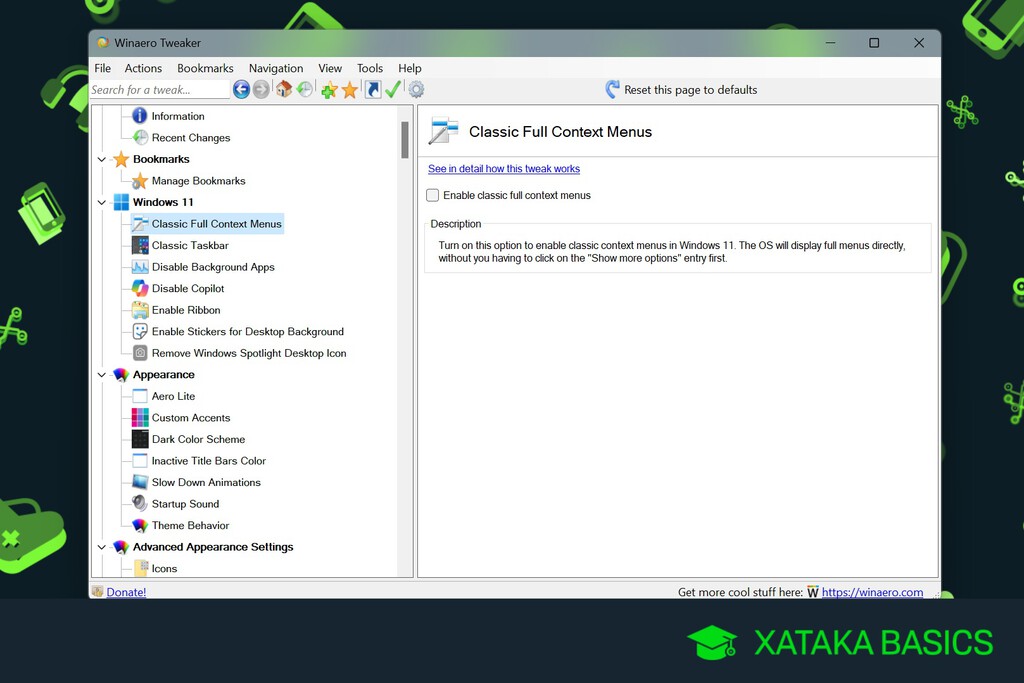Enable classic full context menus checkbox
Screen dimensions: 1024x683
[433, 195]
